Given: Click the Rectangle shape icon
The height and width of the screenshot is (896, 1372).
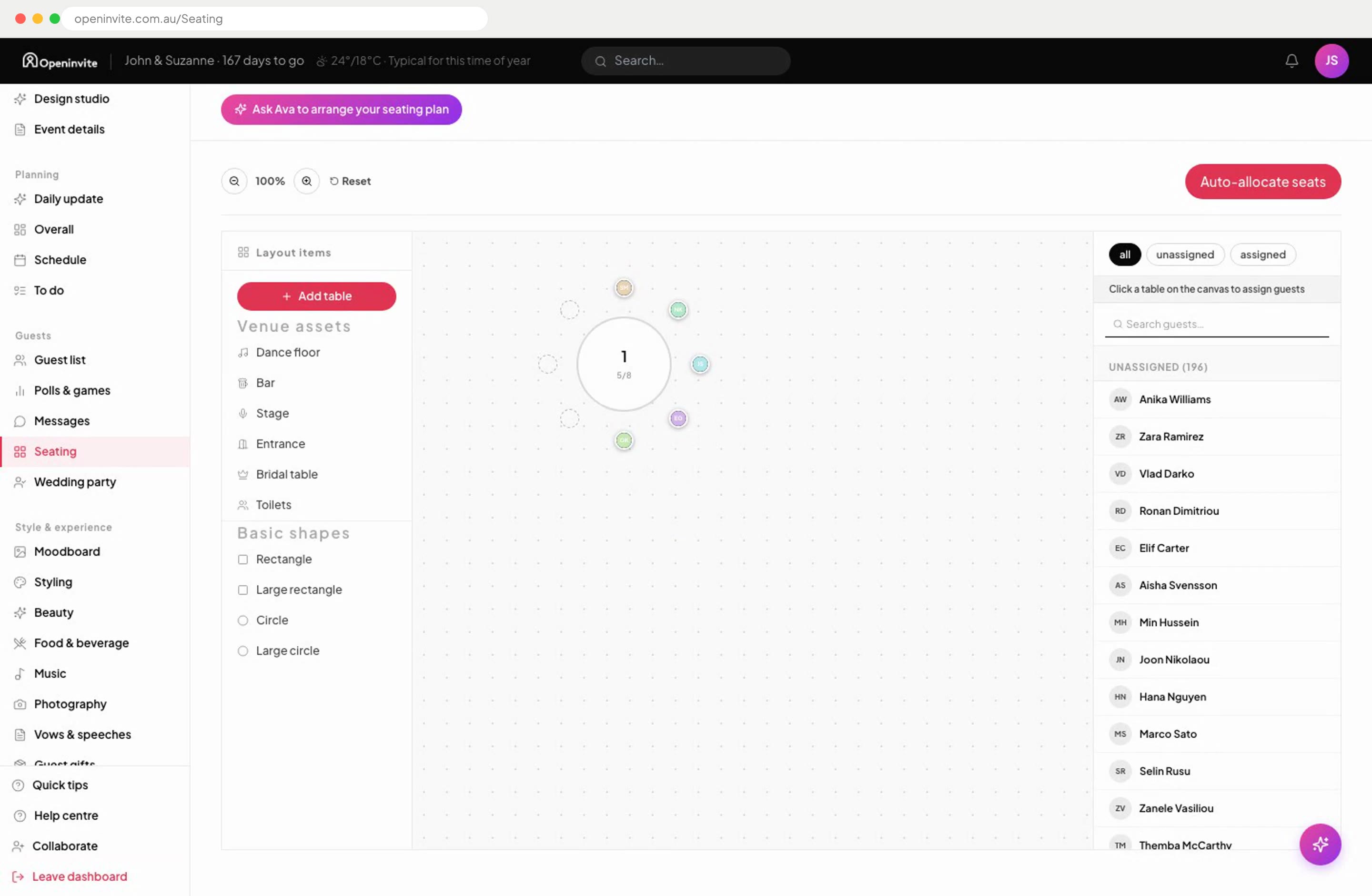Looking at the screenshot, I should pyautogui.click(x=243, y=559).
